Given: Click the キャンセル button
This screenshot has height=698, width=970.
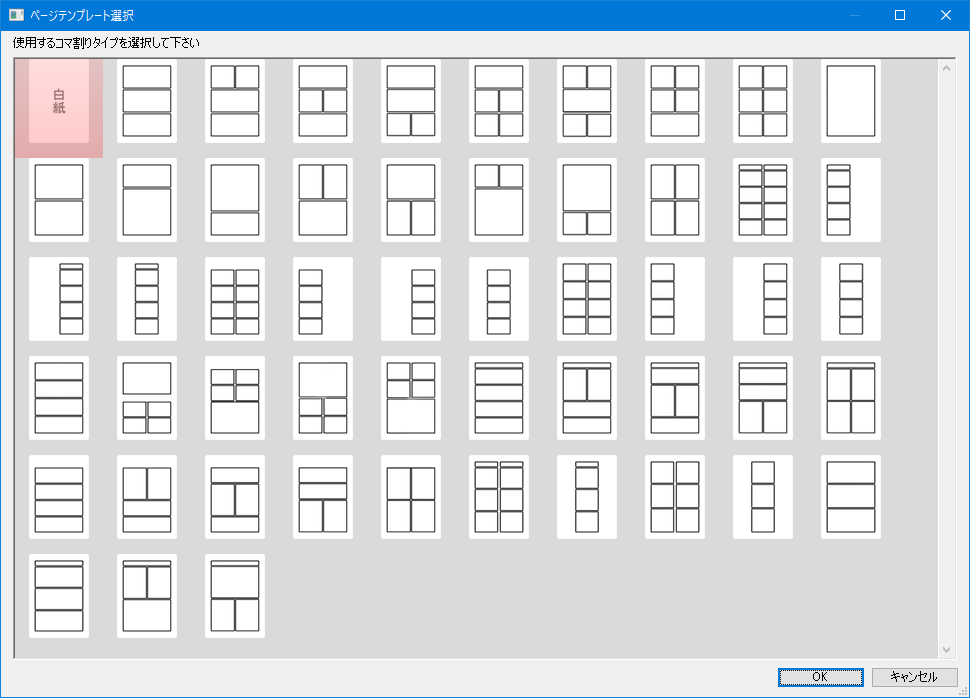Looking at the screenshot, I should [914, 677].
